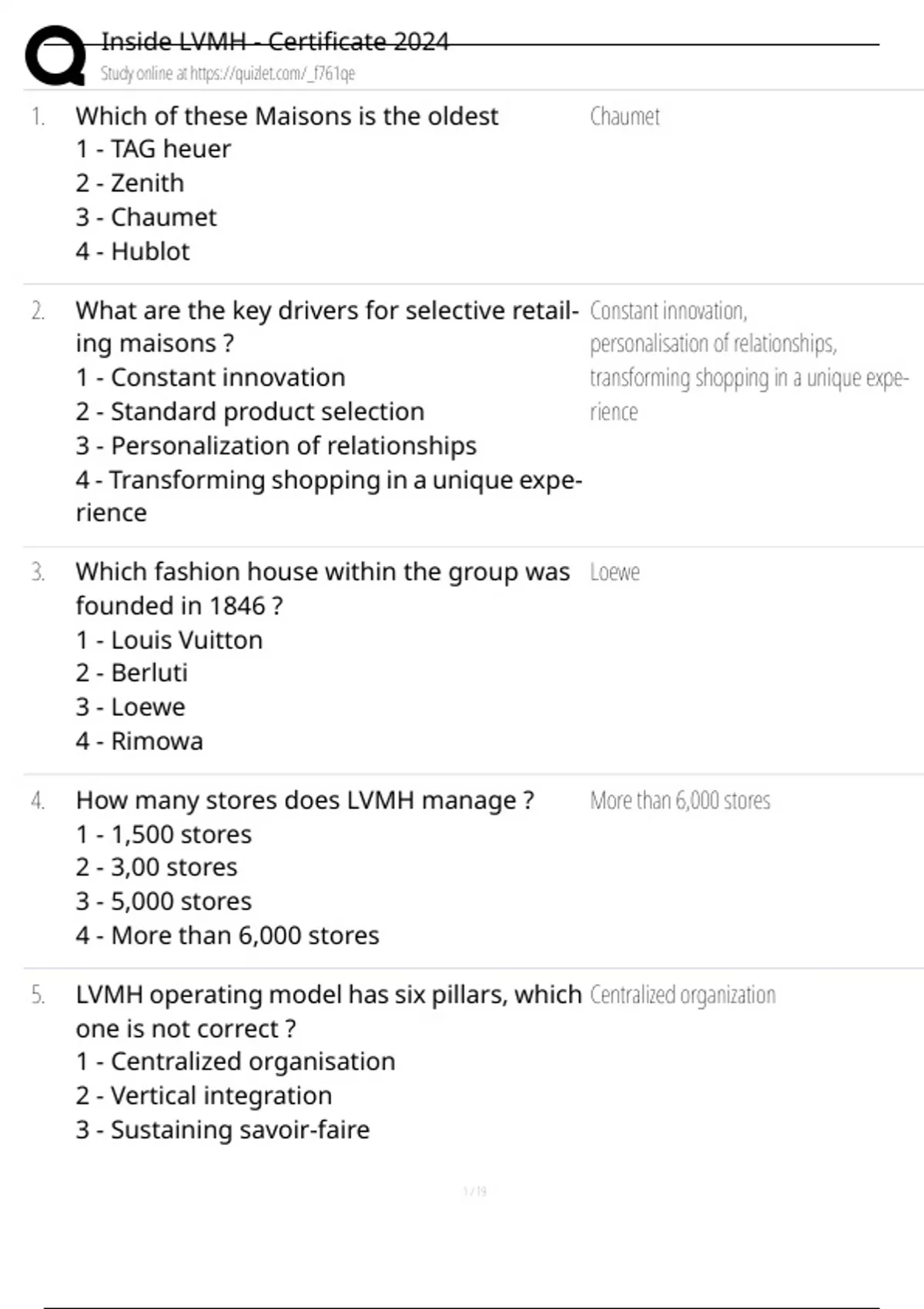Select the "4 - Rimowa" option

coord(139,741)
